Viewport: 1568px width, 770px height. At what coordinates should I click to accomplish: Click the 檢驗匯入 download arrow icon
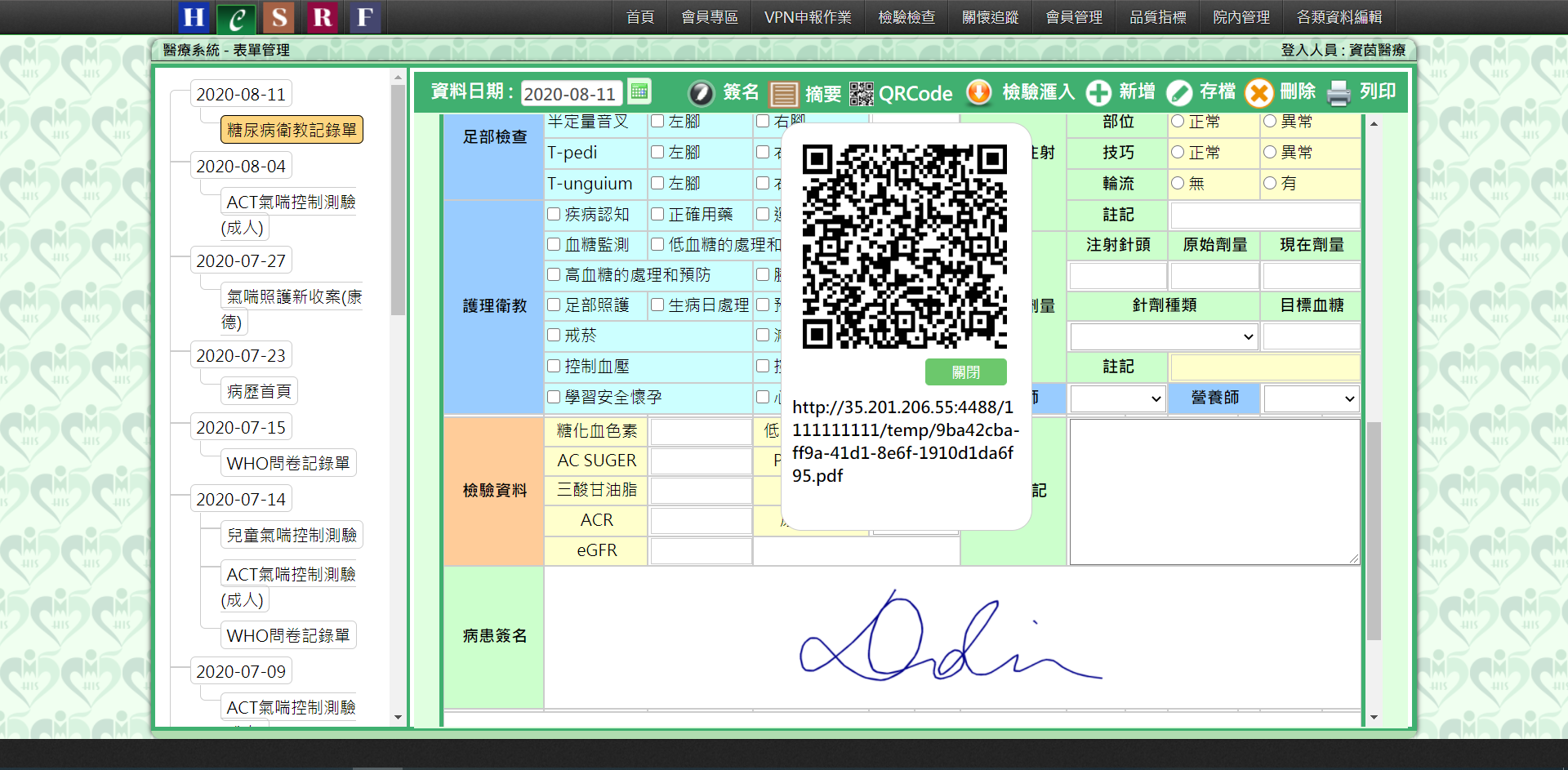pyautogui.click(x=978, y=92)
